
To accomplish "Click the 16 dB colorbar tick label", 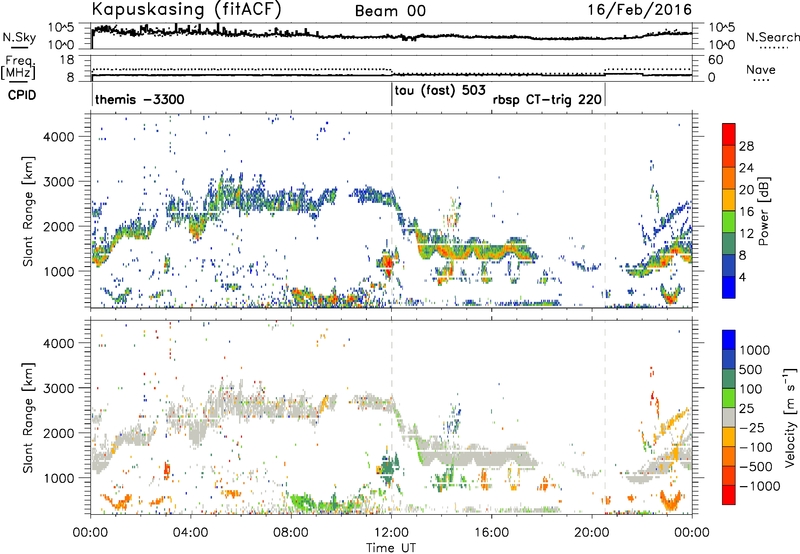I will [x=746, y=212].
